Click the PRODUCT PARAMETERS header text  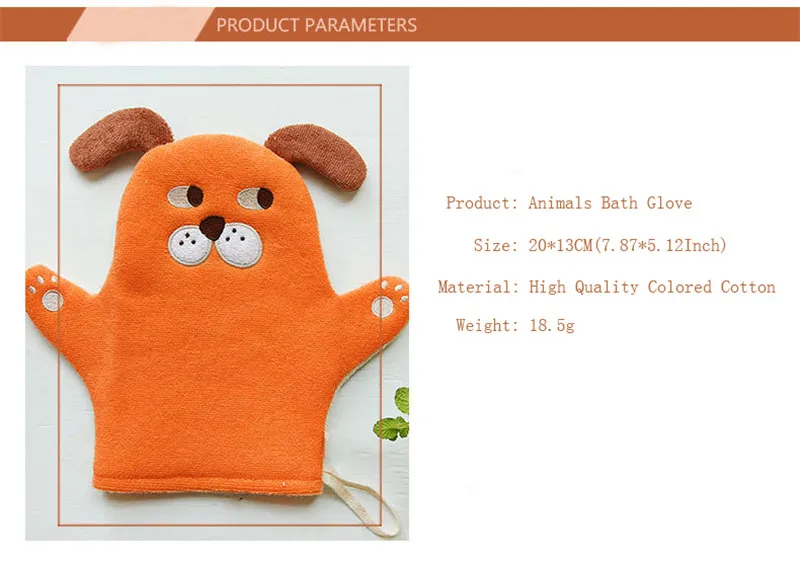(316, 25)
